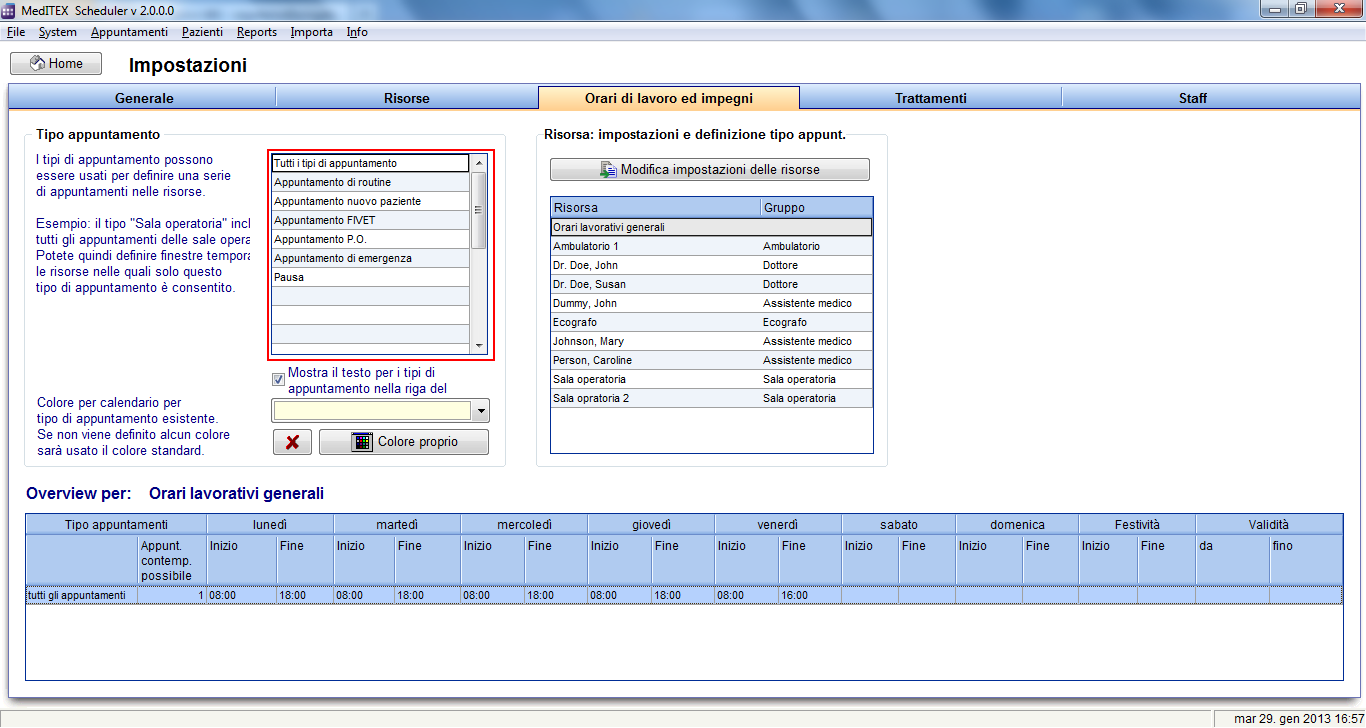
Task: Click the giovedì column header
Action: [x=651, y=524]
